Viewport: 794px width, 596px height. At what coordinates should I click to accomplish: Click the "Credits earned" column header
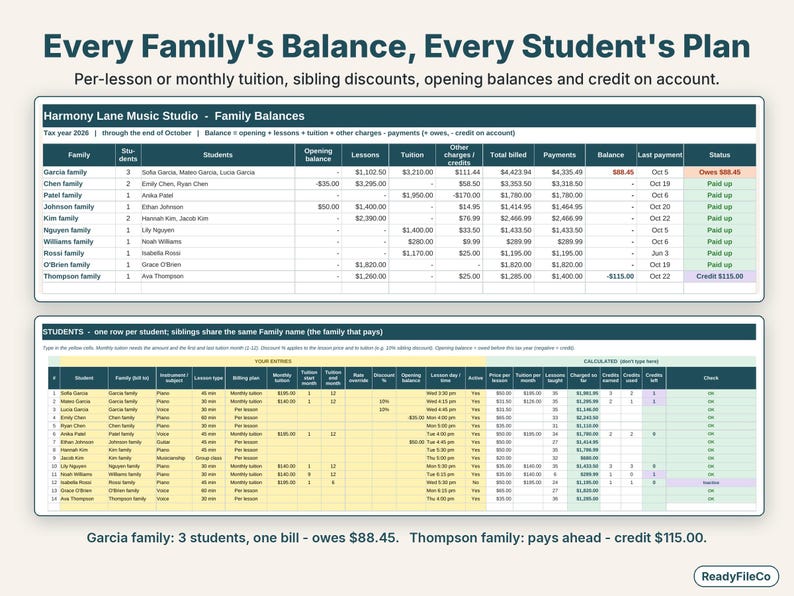point(610,378)
